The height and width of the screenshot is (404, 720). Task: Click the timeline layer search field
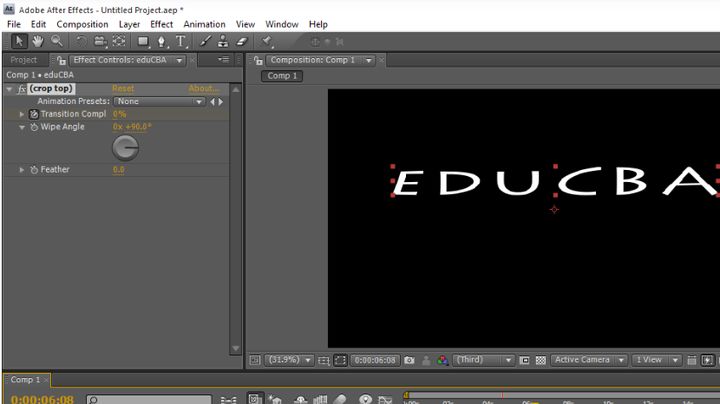(149, 400)
